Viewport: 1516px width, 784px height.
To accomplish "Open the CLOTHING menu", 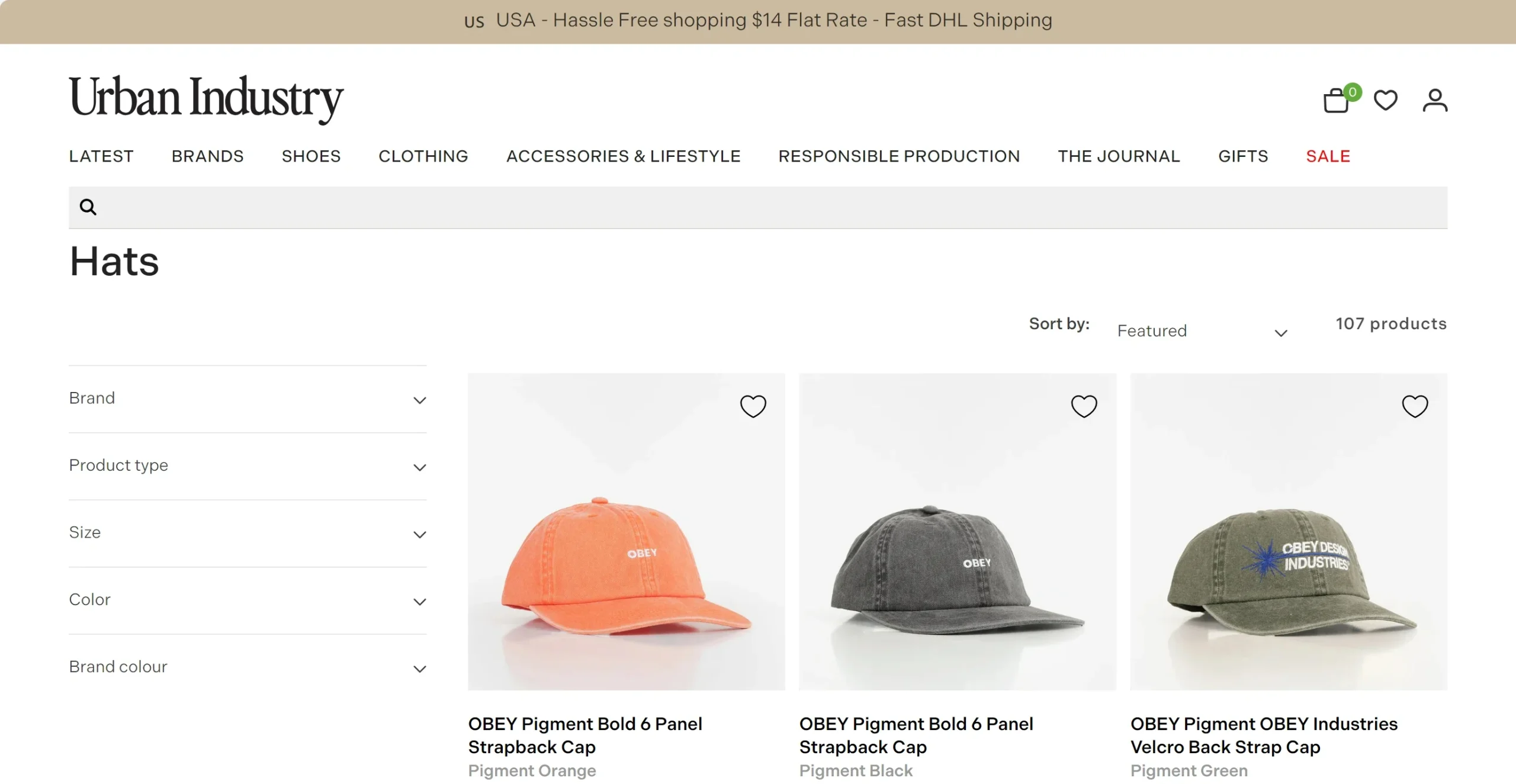I will point(423,156).
